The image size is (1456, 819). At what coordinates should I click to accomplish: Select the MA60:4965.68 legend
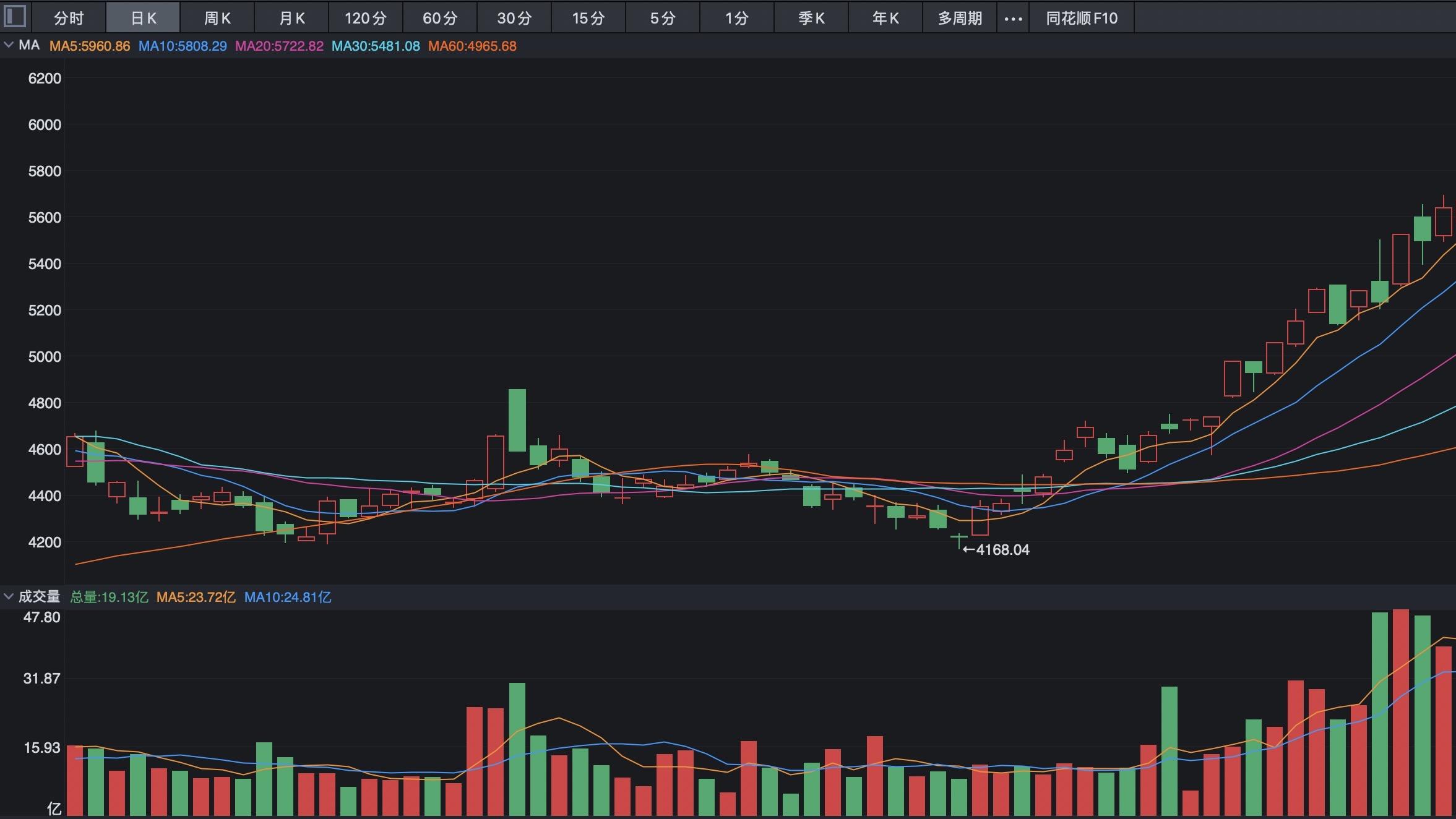point(472,46)
